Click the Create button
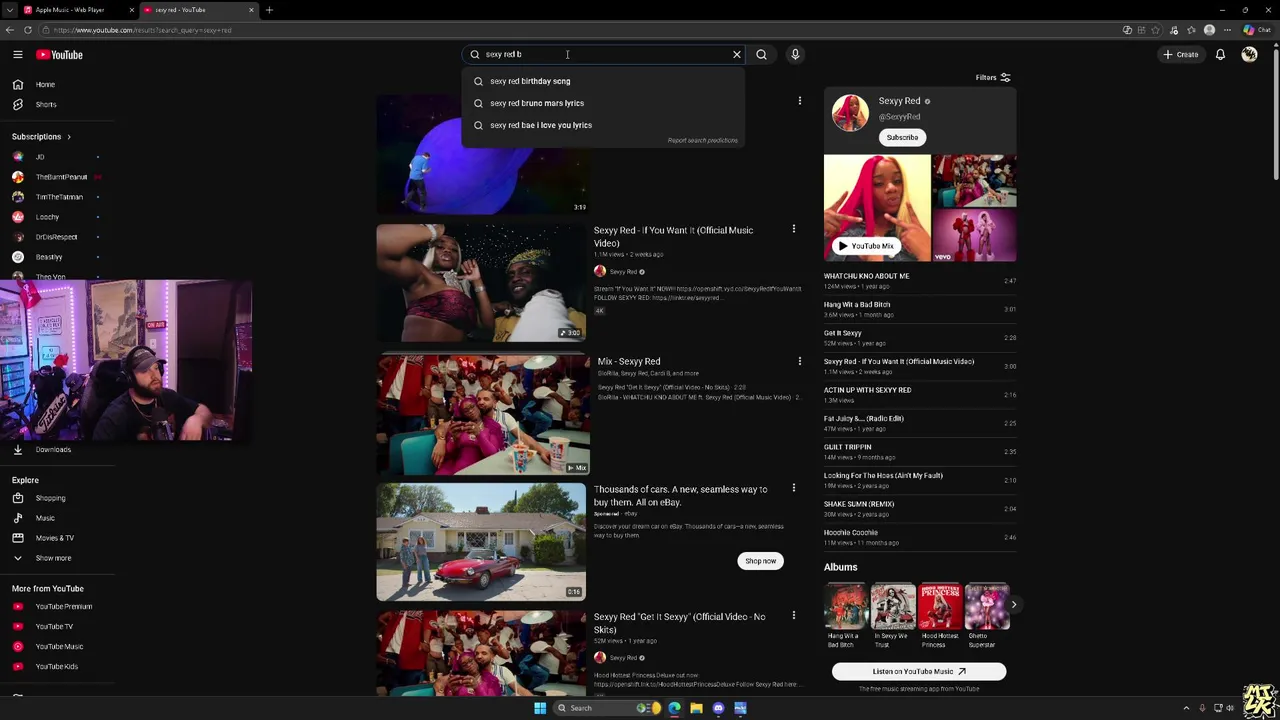 [1181, 55]
